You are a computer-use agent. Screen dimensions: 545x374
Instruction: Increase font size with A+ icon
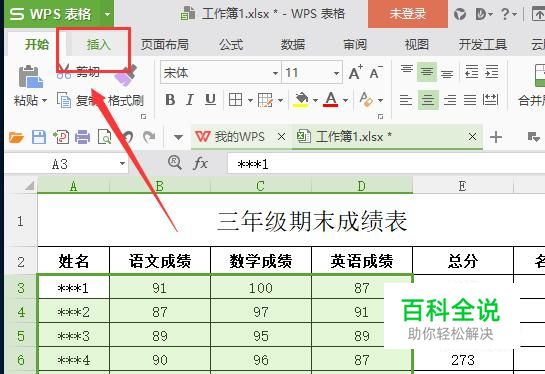356,73
